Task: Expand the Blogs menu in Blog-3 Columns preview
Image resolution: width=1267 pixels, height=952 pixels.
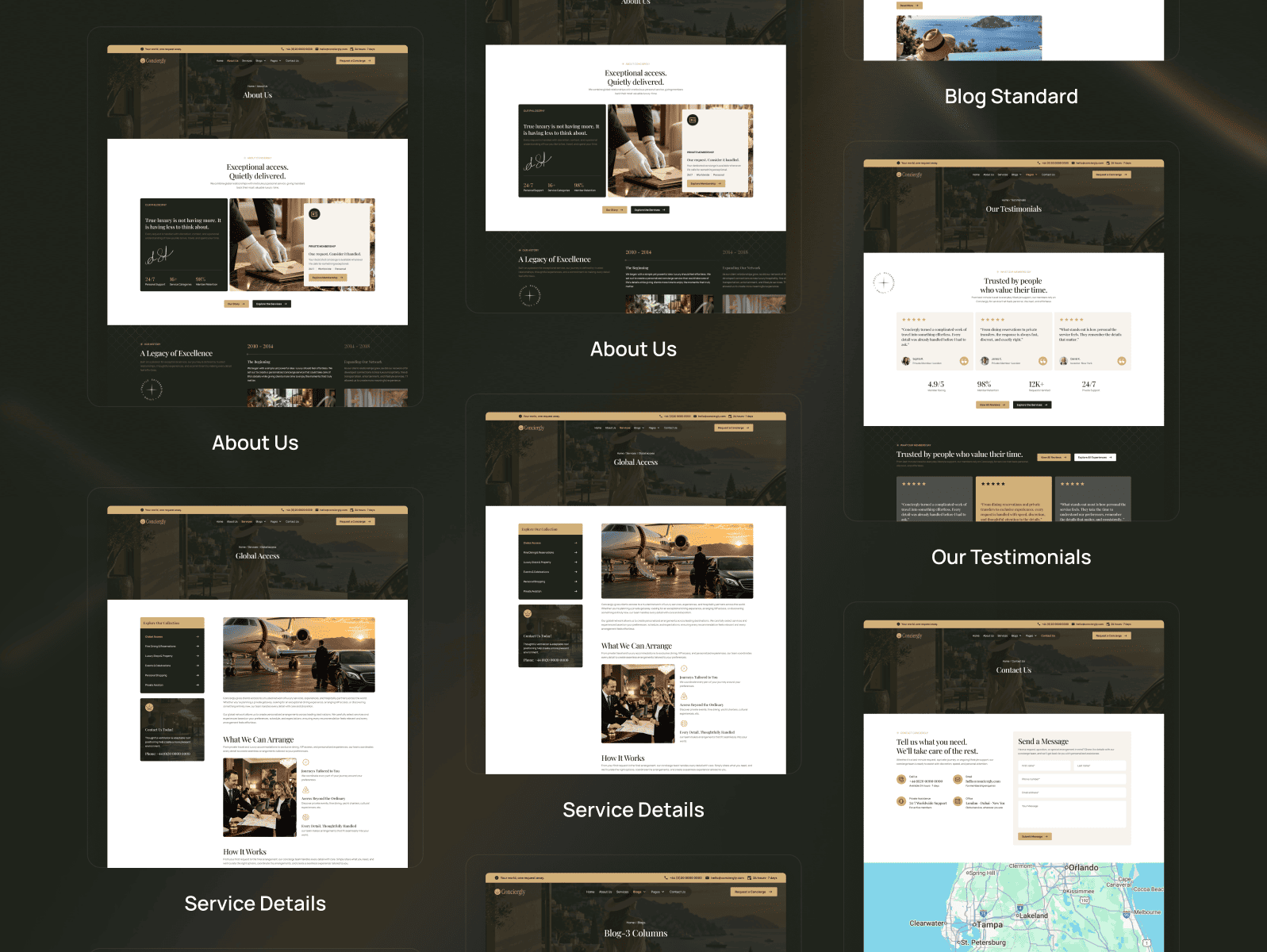Action: (x=639, y=892)
